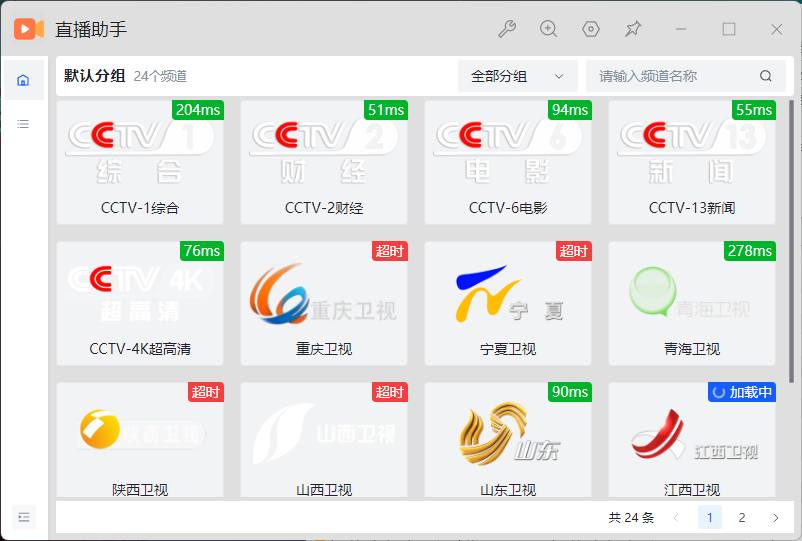Click the search magnifier icon in channel field
The width and height of the screenshot is (802, 541).
[x=765, y=76]
